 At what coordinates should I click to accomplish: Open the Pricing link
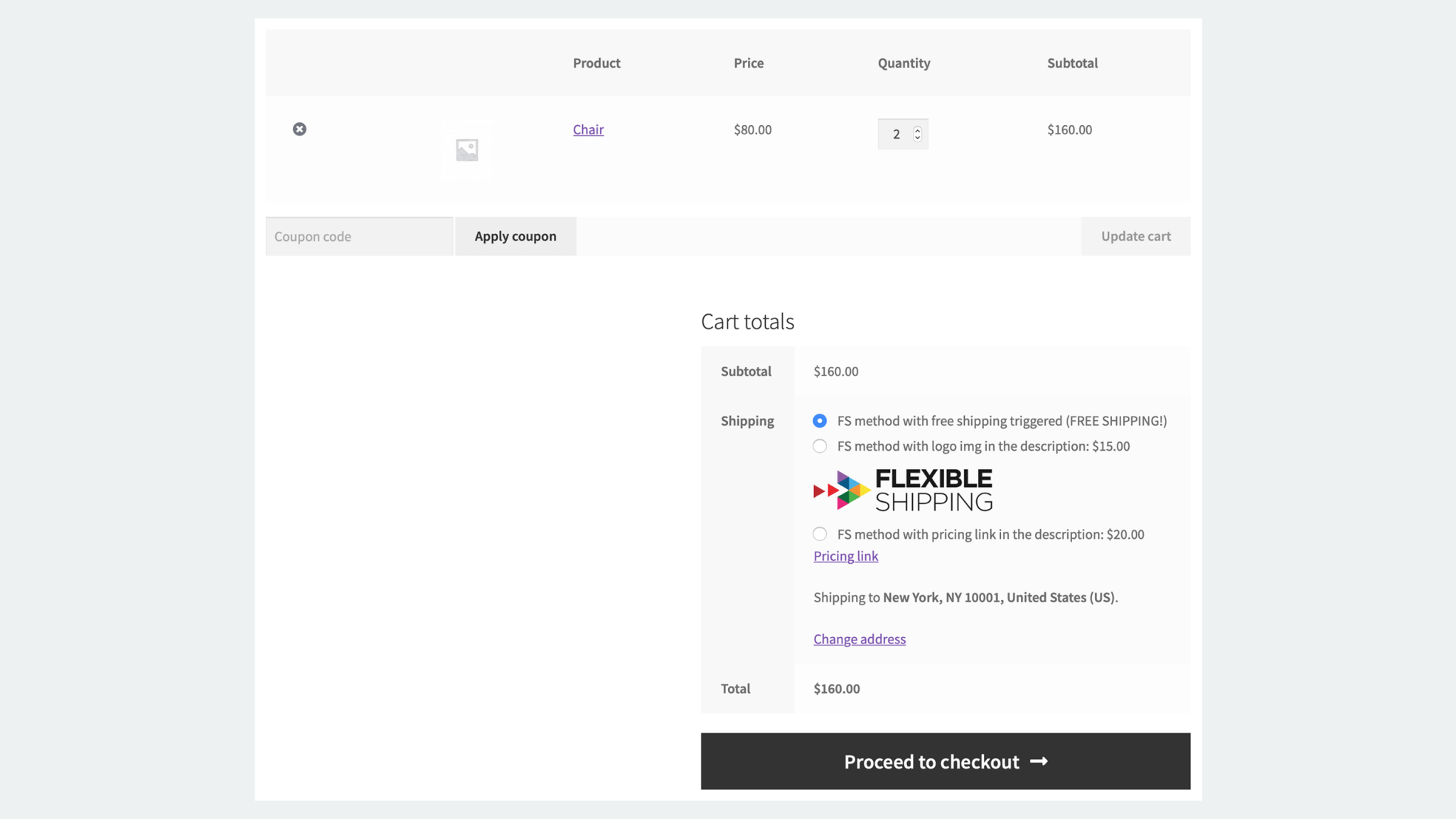[845, 556]
